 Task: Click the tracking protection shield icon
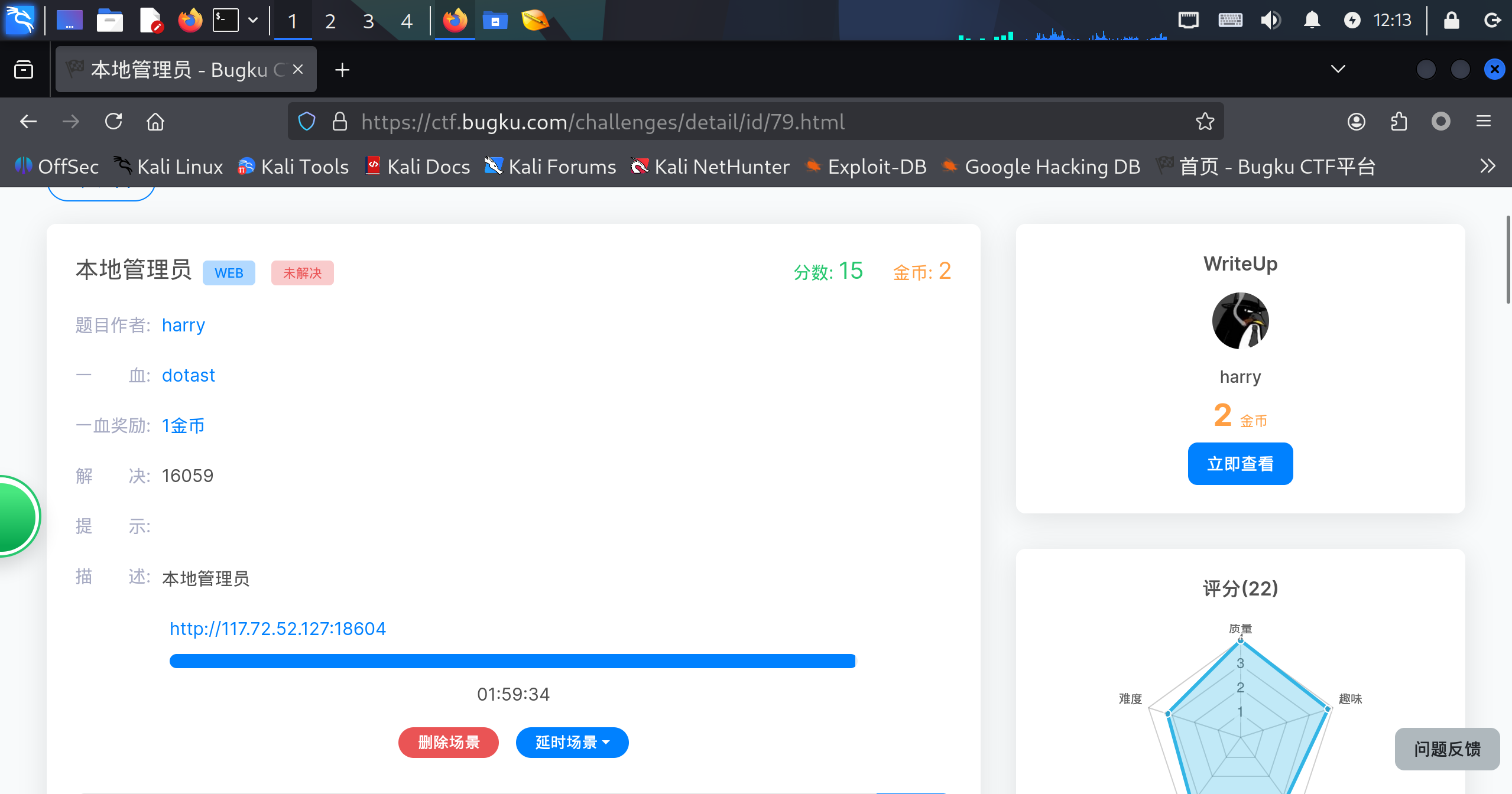click(307, 122)
